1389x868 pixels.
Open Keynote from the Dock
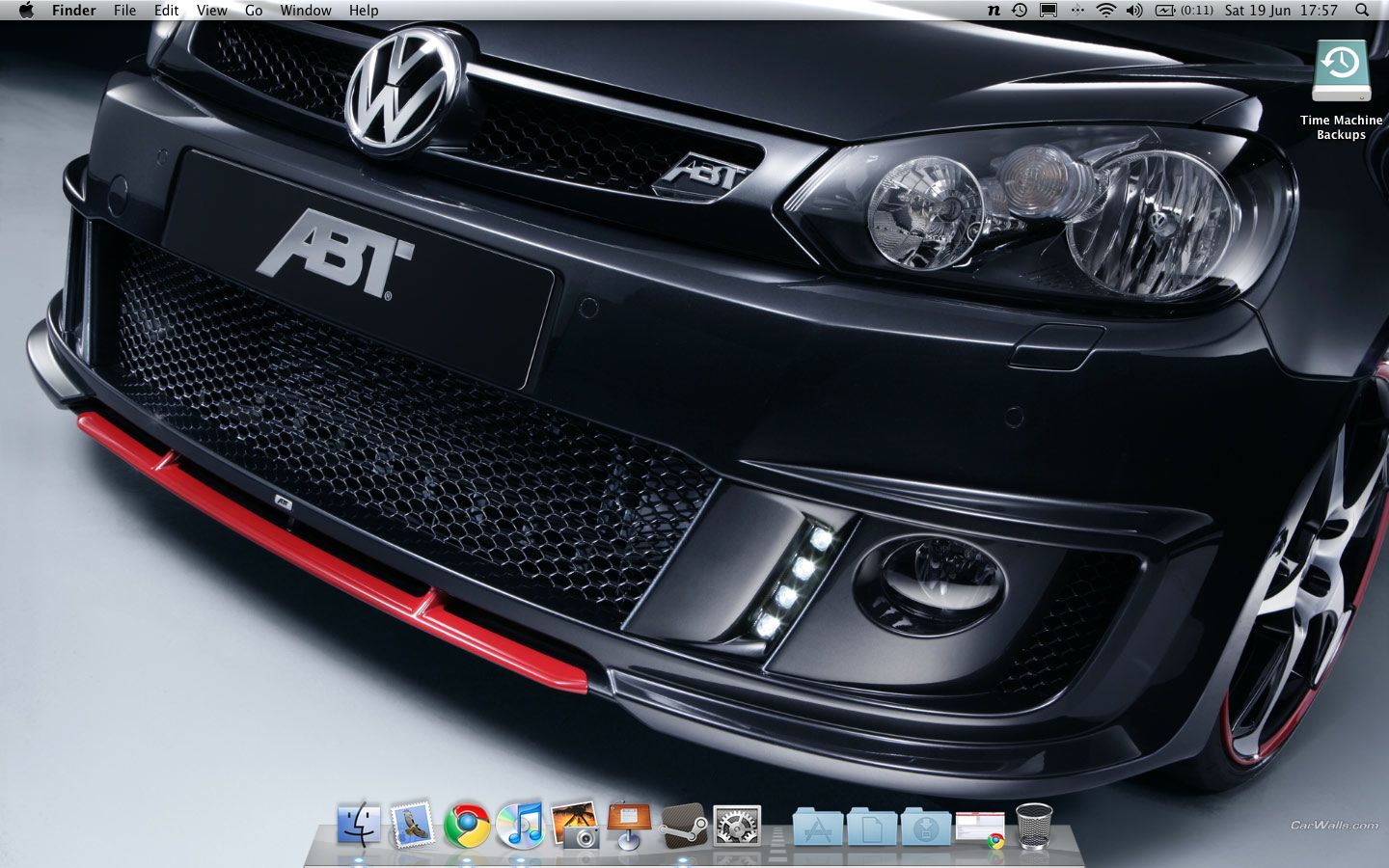pyautogui.click(x=629, y=826)
